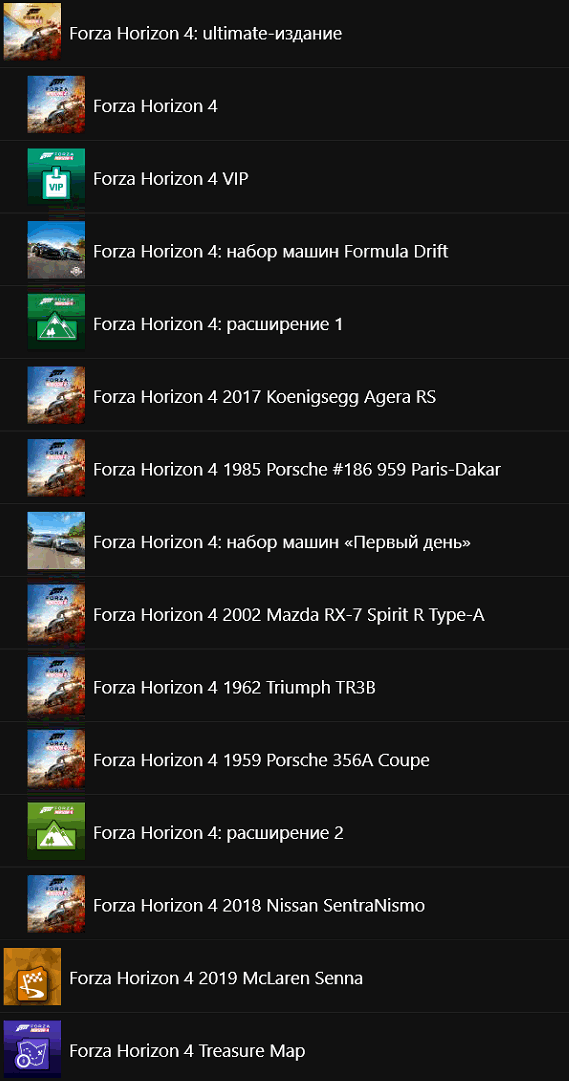
Task: Click the green mountain icon for расширение 1
Action: (56, 322)
